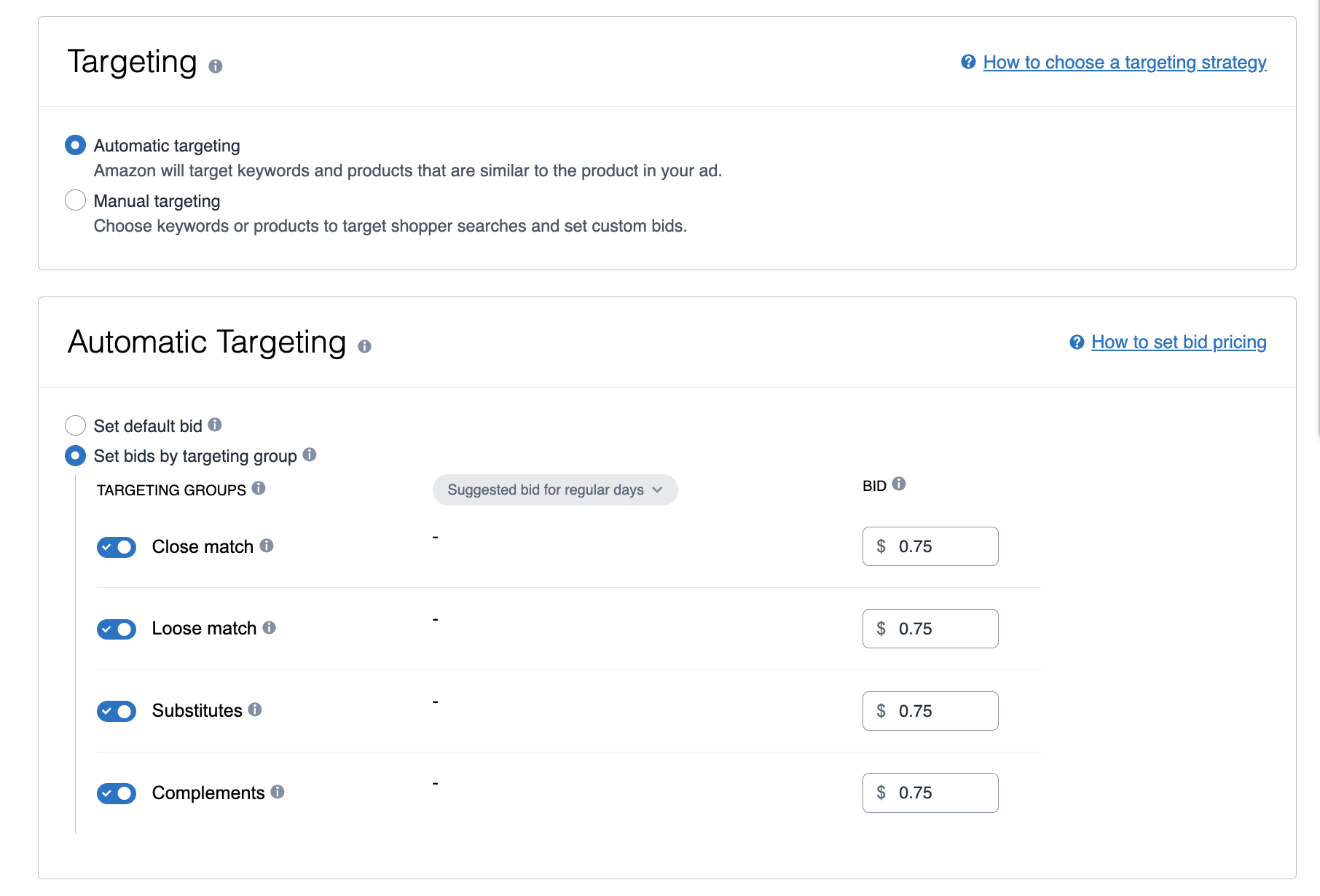Open How to set bid pricing link
Image resolution: width=1320 pixels, height=896 pixels.
(x=1178, y=342)
